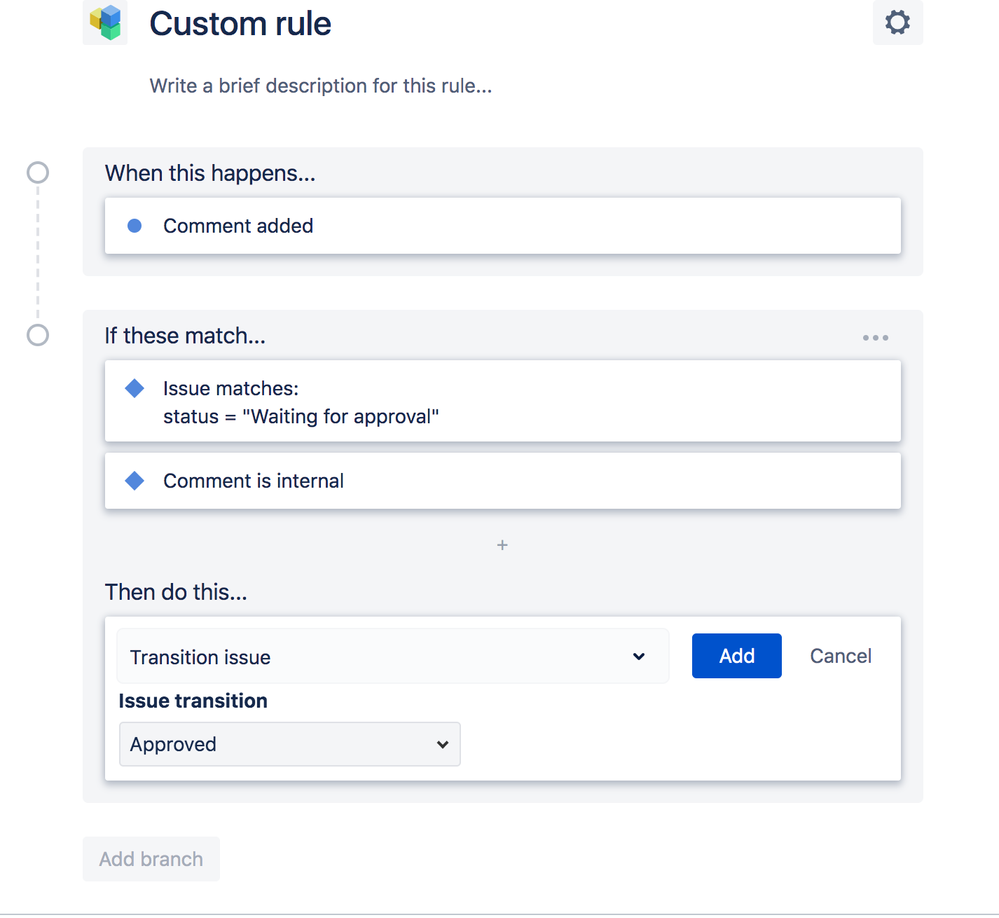Image resolution: width=999 pixels, height=918 pixels.
Task: Expand the Transition issue chevron arrow
Action: (639, 656)
